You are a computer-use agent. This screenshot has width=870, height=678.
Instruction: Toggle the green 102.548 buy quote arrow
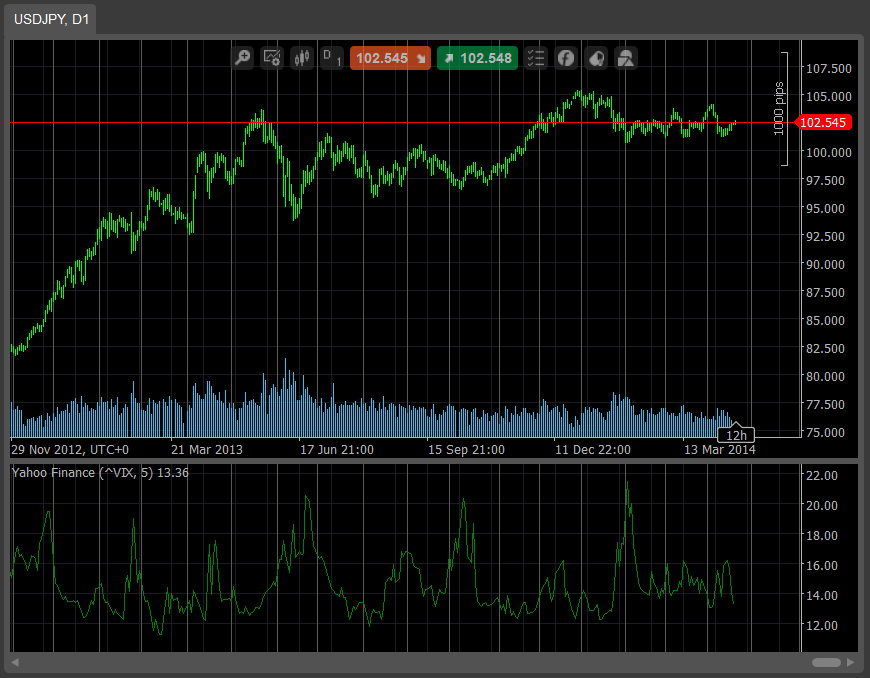tap(449, 58)
